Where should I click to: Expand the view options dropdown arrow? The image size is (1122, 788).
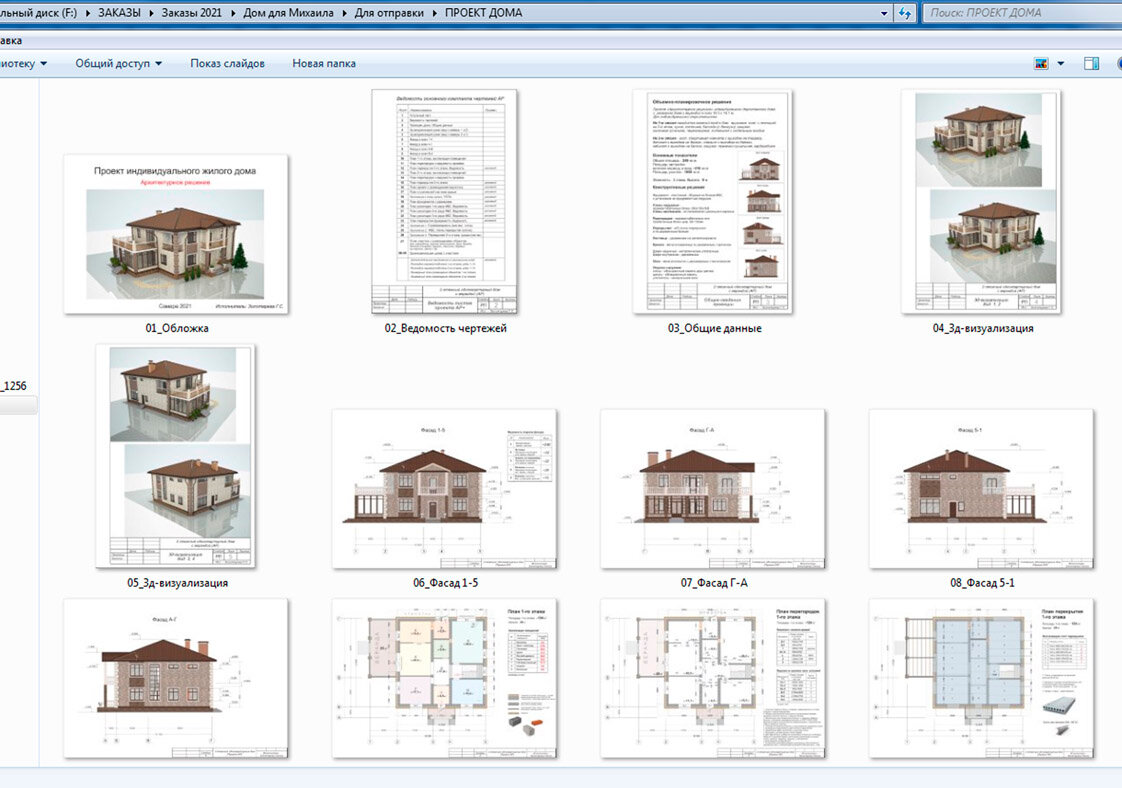pyautogui.click(x=1060, y=64)
